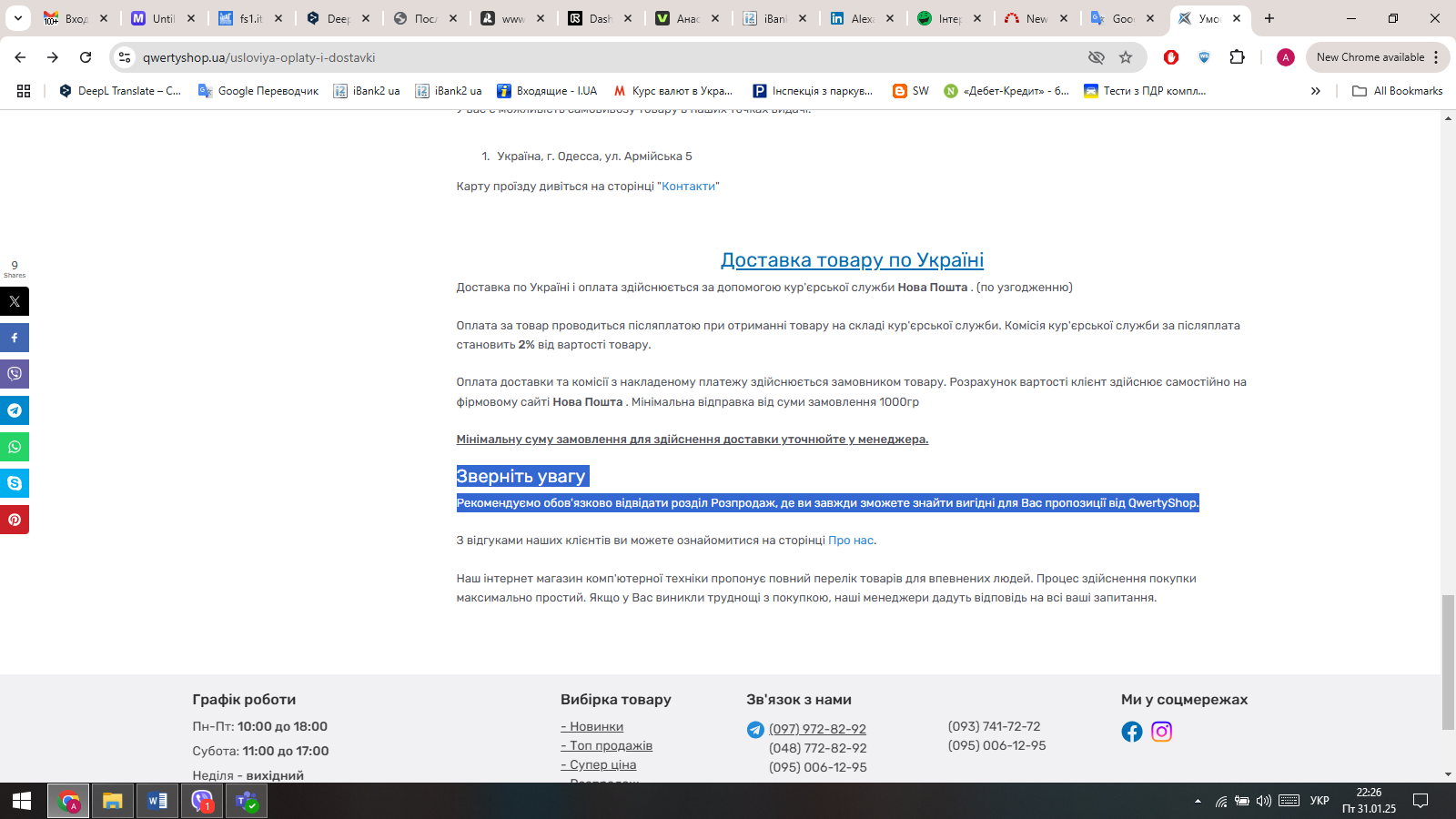This screenshot has width=1456, height=819.
Task: Switch to the Dash browser tab
Action: [599, 18]
